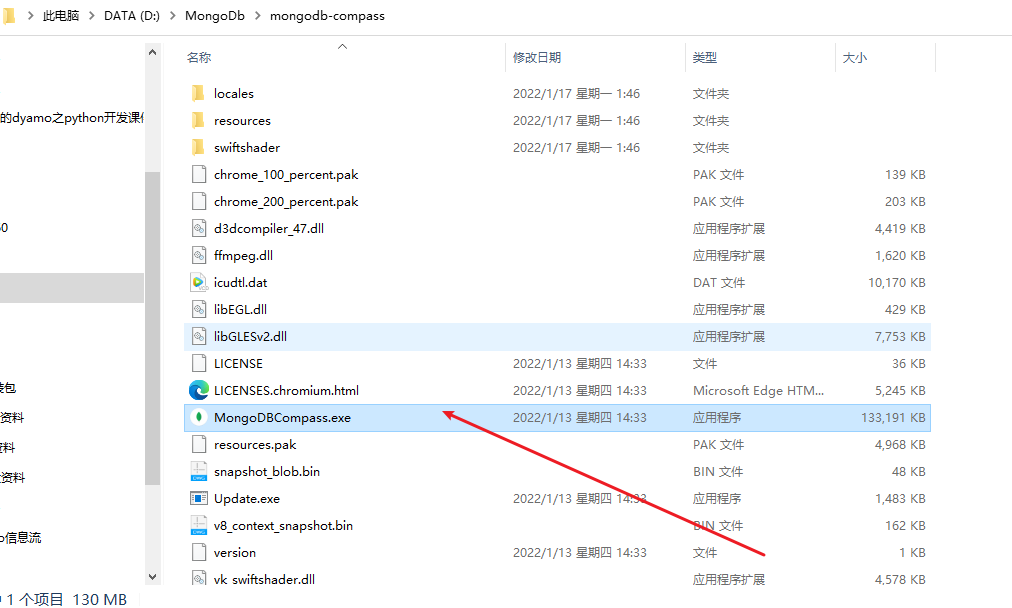The image size is (1012, 608).
Task: Click the navigation pane scrollbar thumb
Action: (x=152, y=329)
